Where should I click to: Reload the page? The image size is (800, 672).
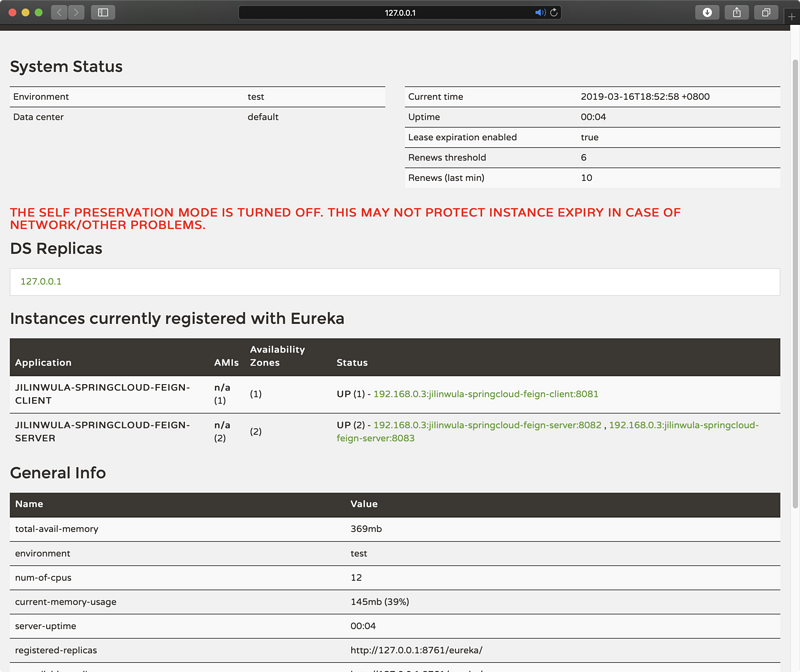point(554,12)
